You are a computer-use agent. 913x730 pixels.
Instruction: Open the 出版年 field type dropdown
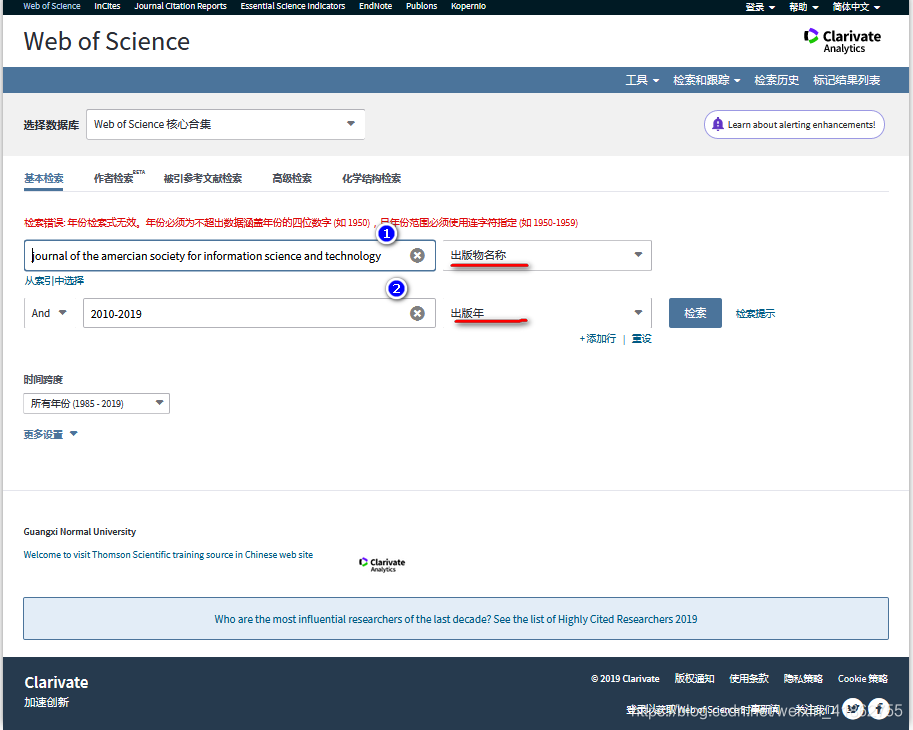click(547, 313)
